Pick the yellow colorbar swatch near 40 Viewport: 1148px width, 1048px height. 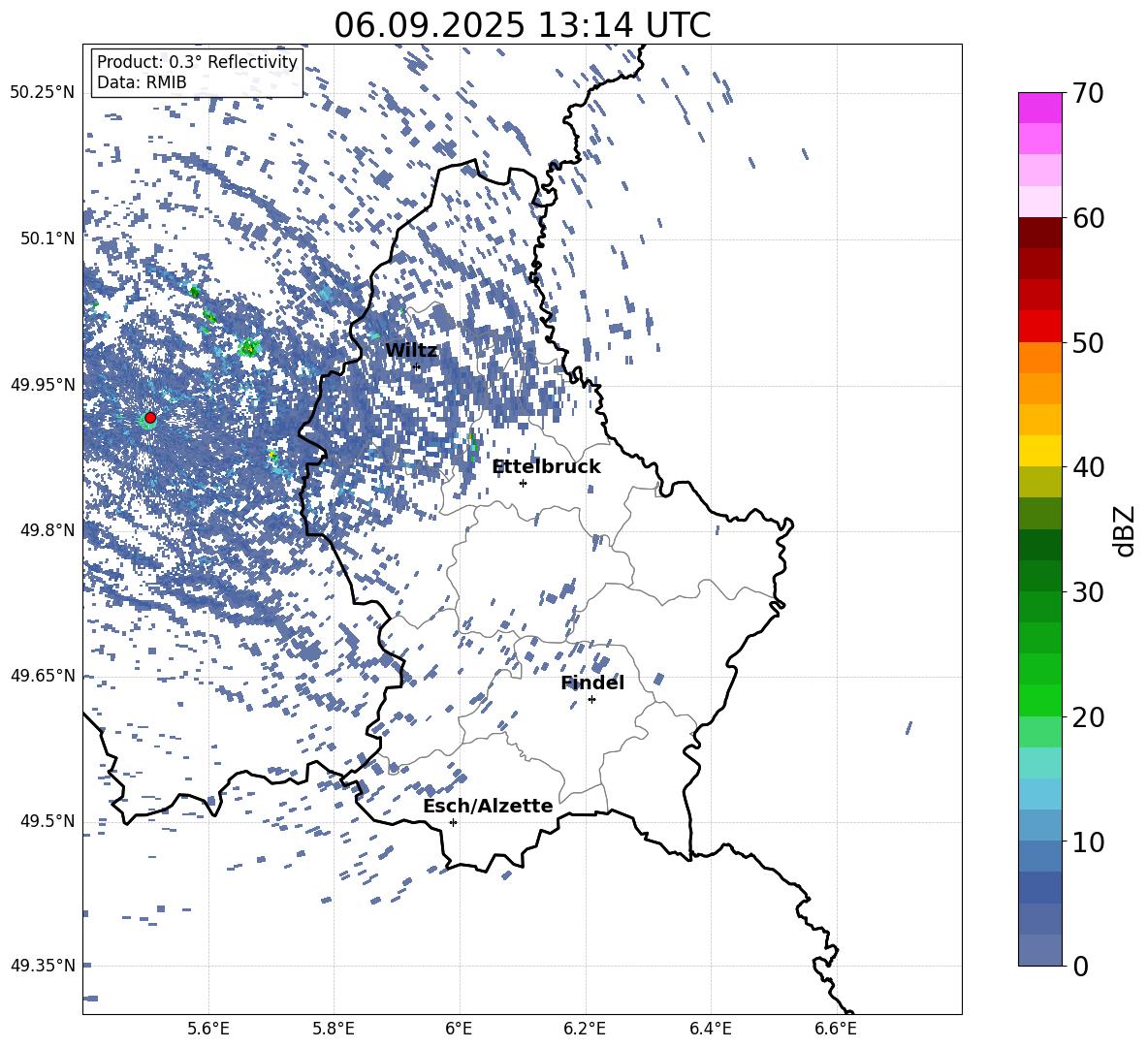[x=1039, y=451]
